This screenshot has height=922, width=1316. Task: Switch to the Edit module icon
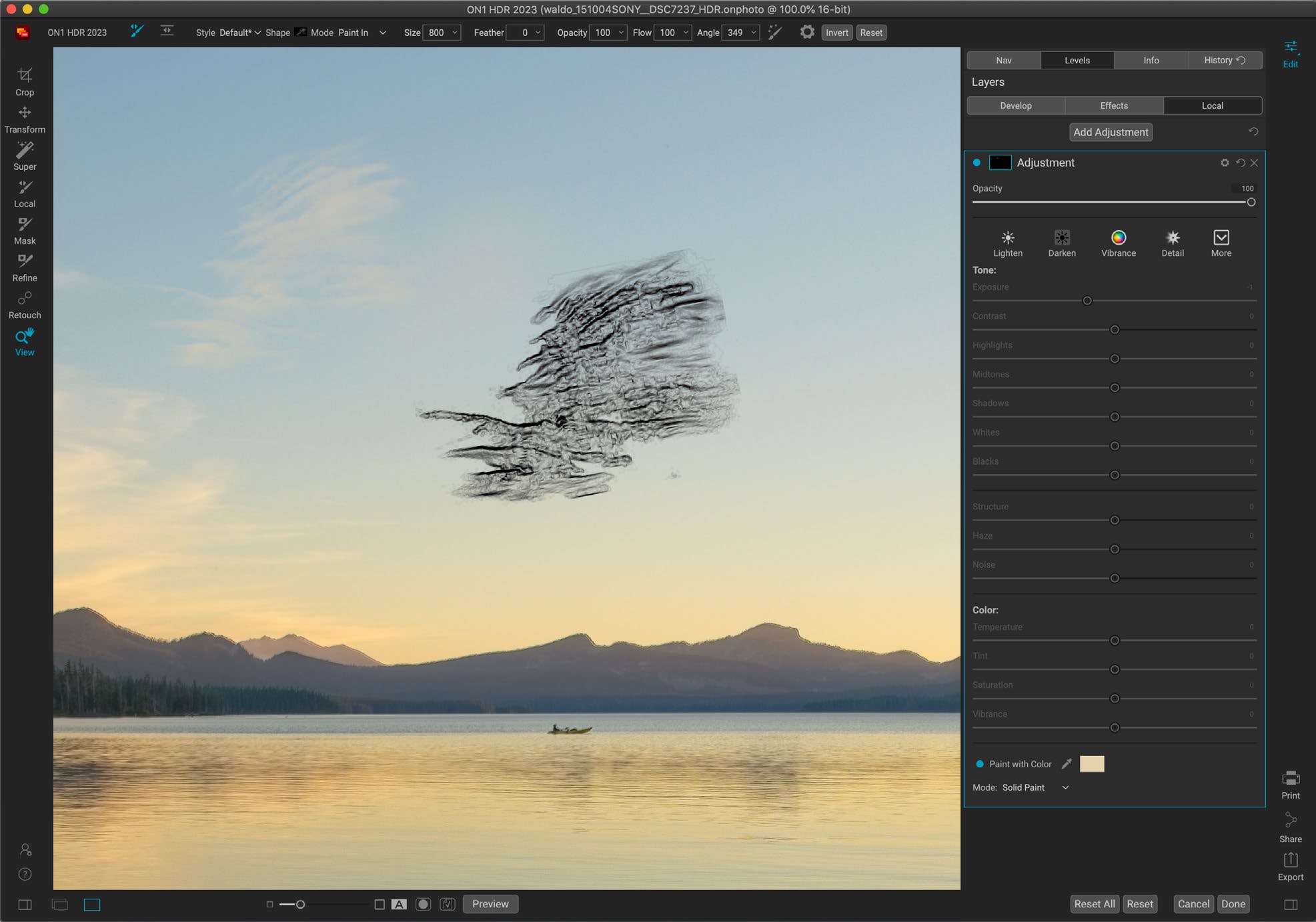point(1290,54)
